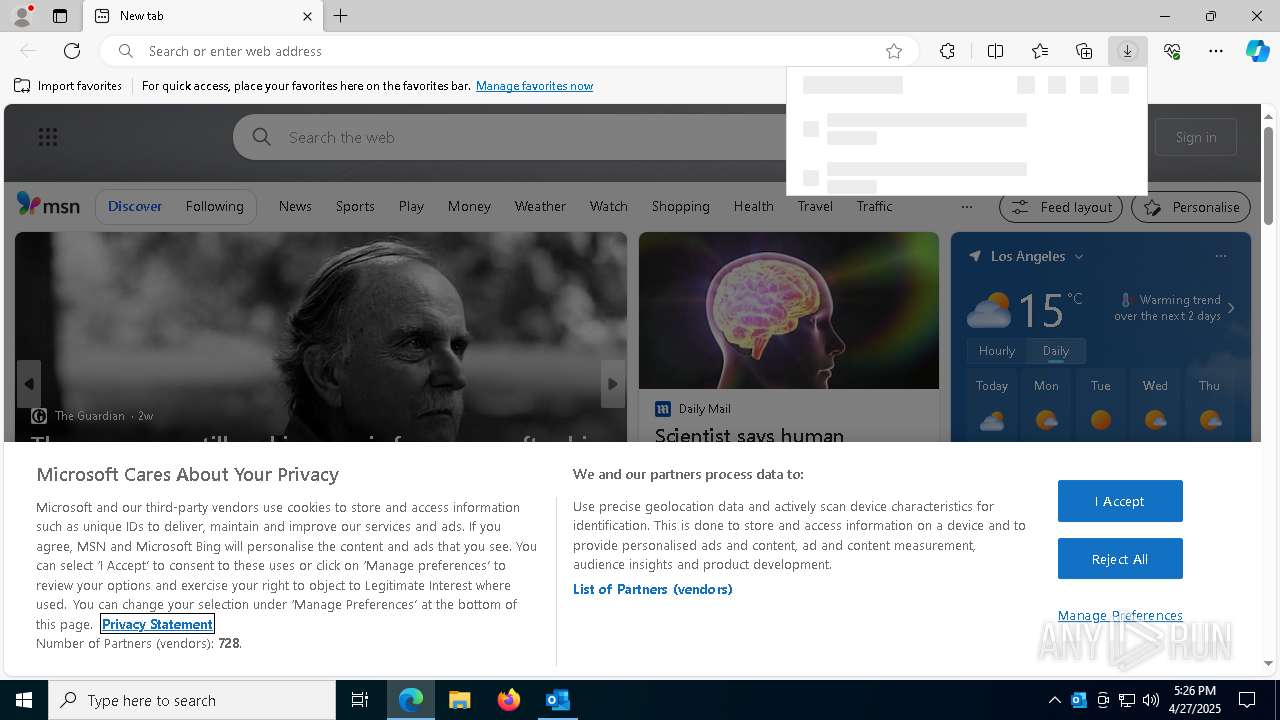Screen dimensions: 1280x720
Task: Switch weather forecast to Daily
Action: click(x=1055, y=351)
